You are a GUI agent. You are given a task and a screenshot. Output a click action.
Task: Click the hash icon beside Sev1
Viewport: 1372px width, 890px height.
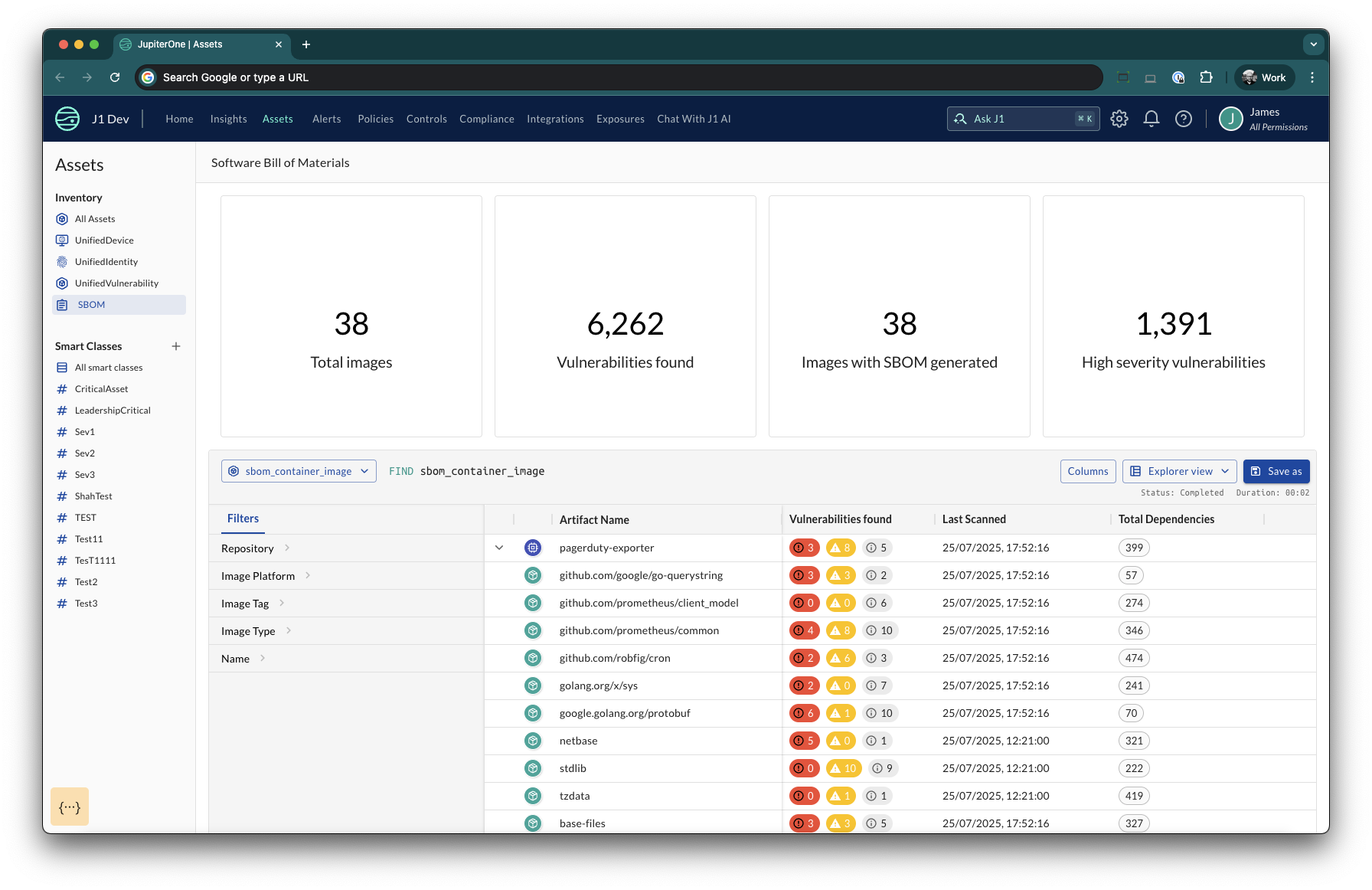coord(62,432)
